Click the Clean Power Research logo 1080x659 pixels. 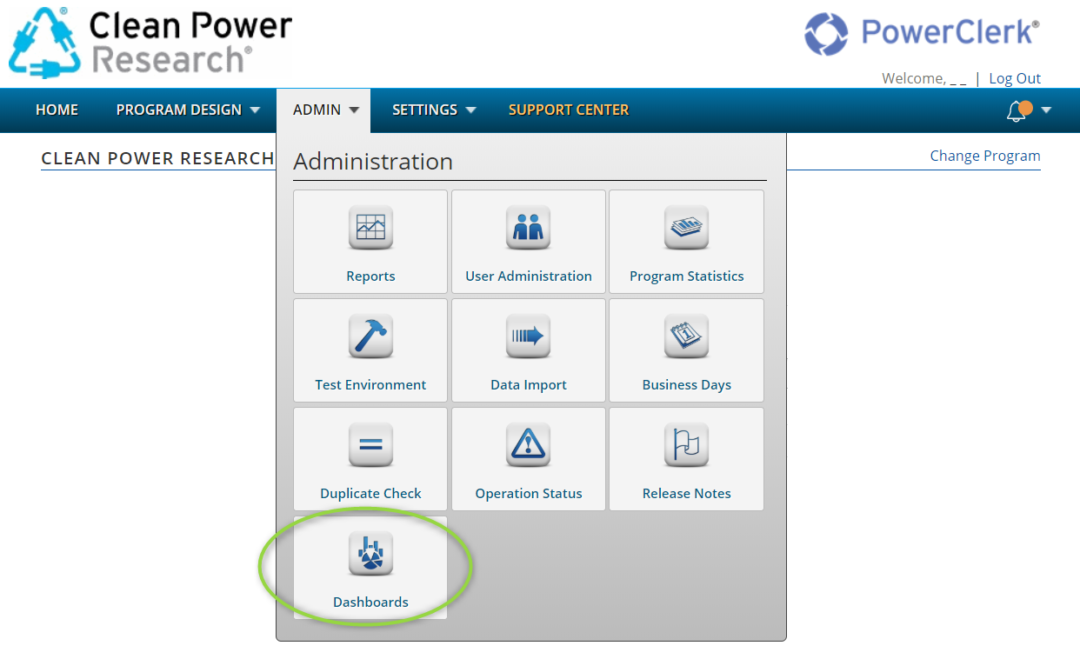pyautogui.click(x=150, y=40)
